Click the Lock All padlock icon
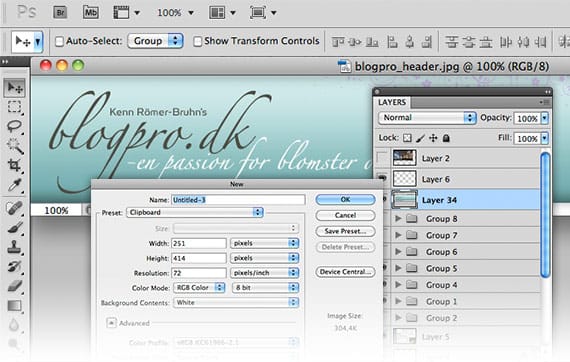 click(x=446, y=138)
